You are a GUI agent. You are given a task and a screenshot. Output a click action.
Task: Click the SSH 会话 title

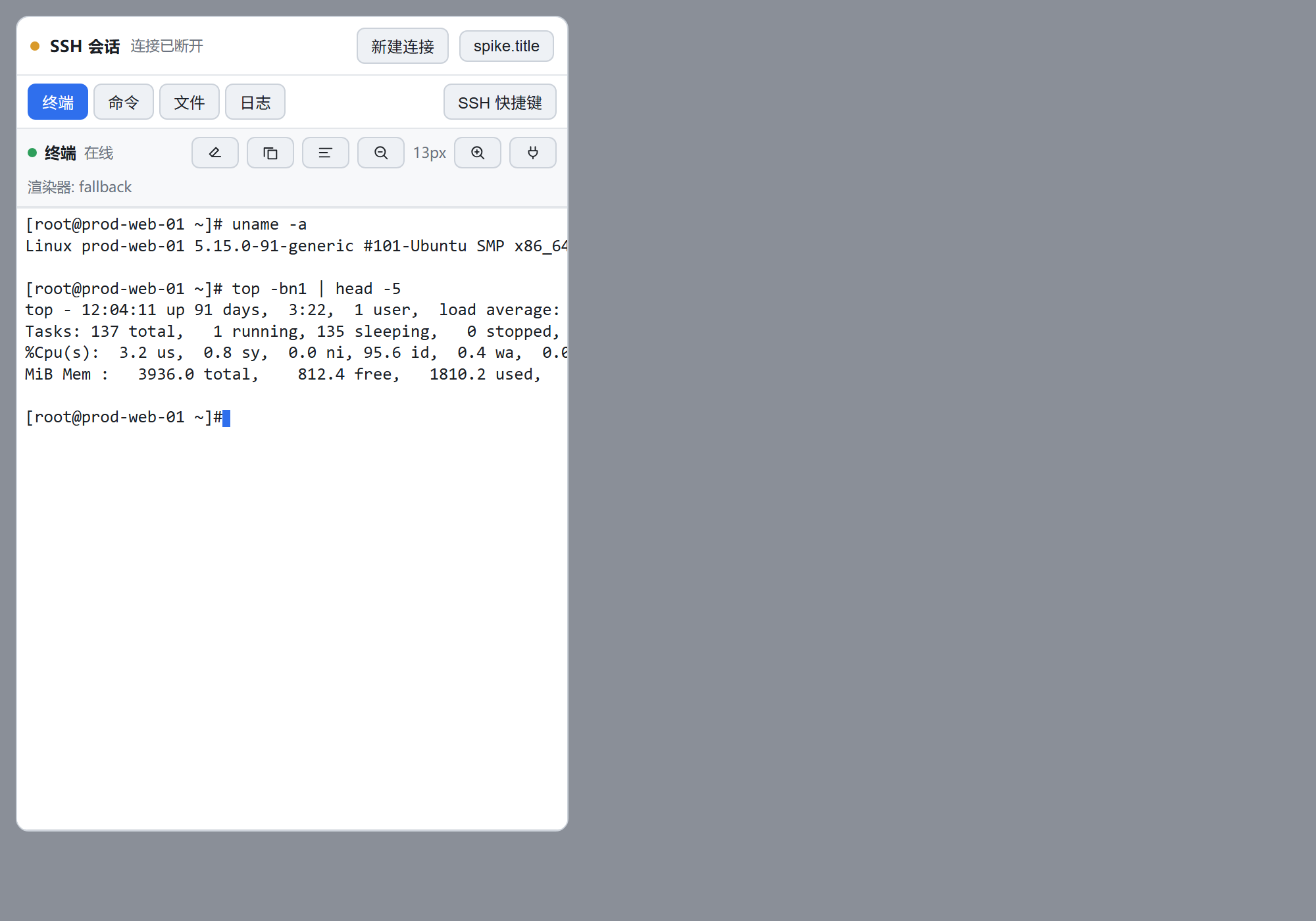point(85,46)
